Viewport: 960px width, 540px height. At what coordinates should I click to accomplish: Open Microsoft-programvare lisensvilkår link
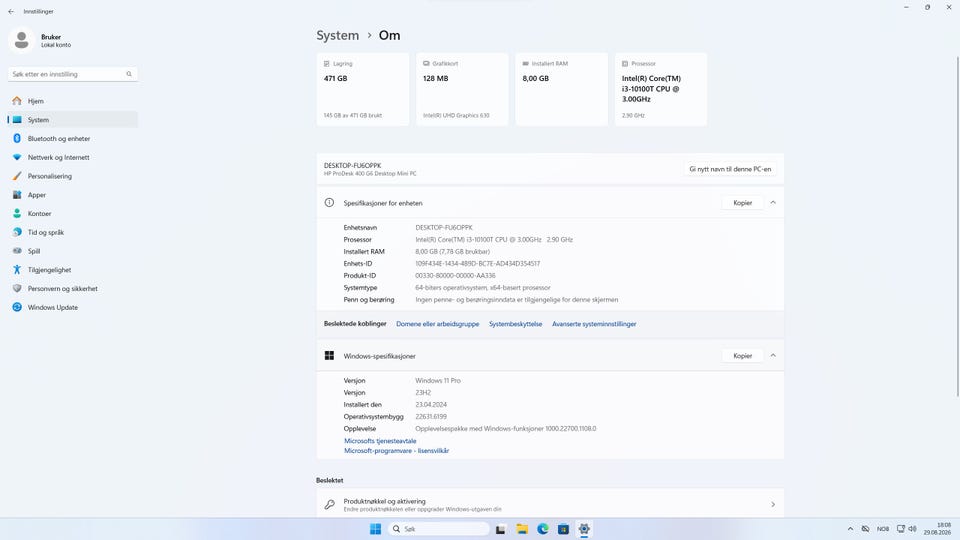(x=396, y=451)
